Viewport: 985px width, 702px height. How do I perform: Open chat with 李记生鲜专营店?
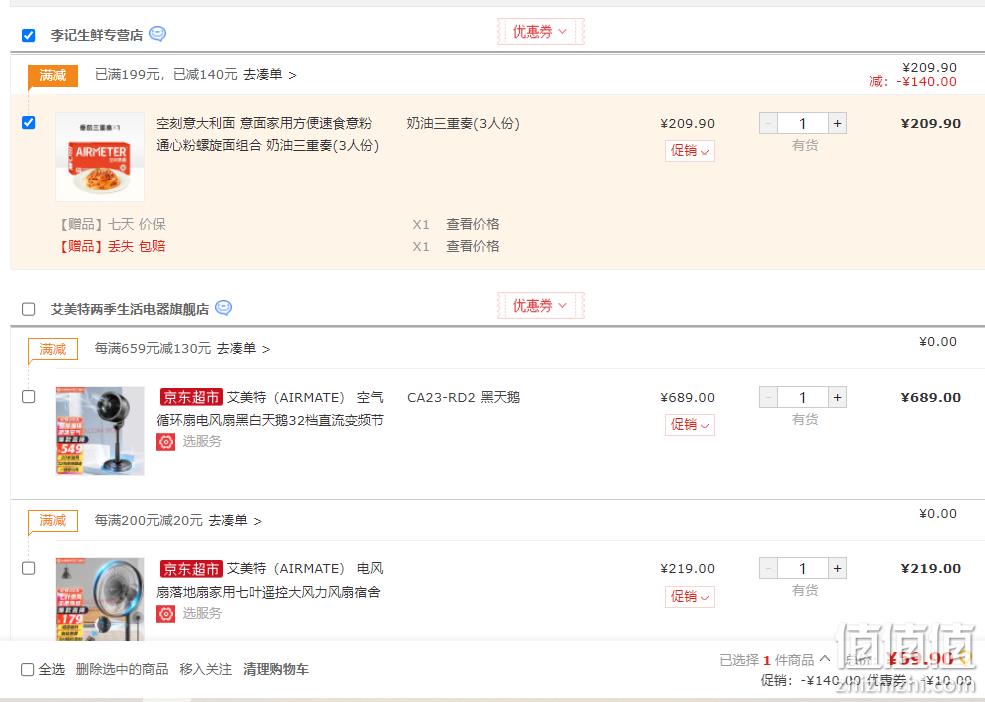158,34
